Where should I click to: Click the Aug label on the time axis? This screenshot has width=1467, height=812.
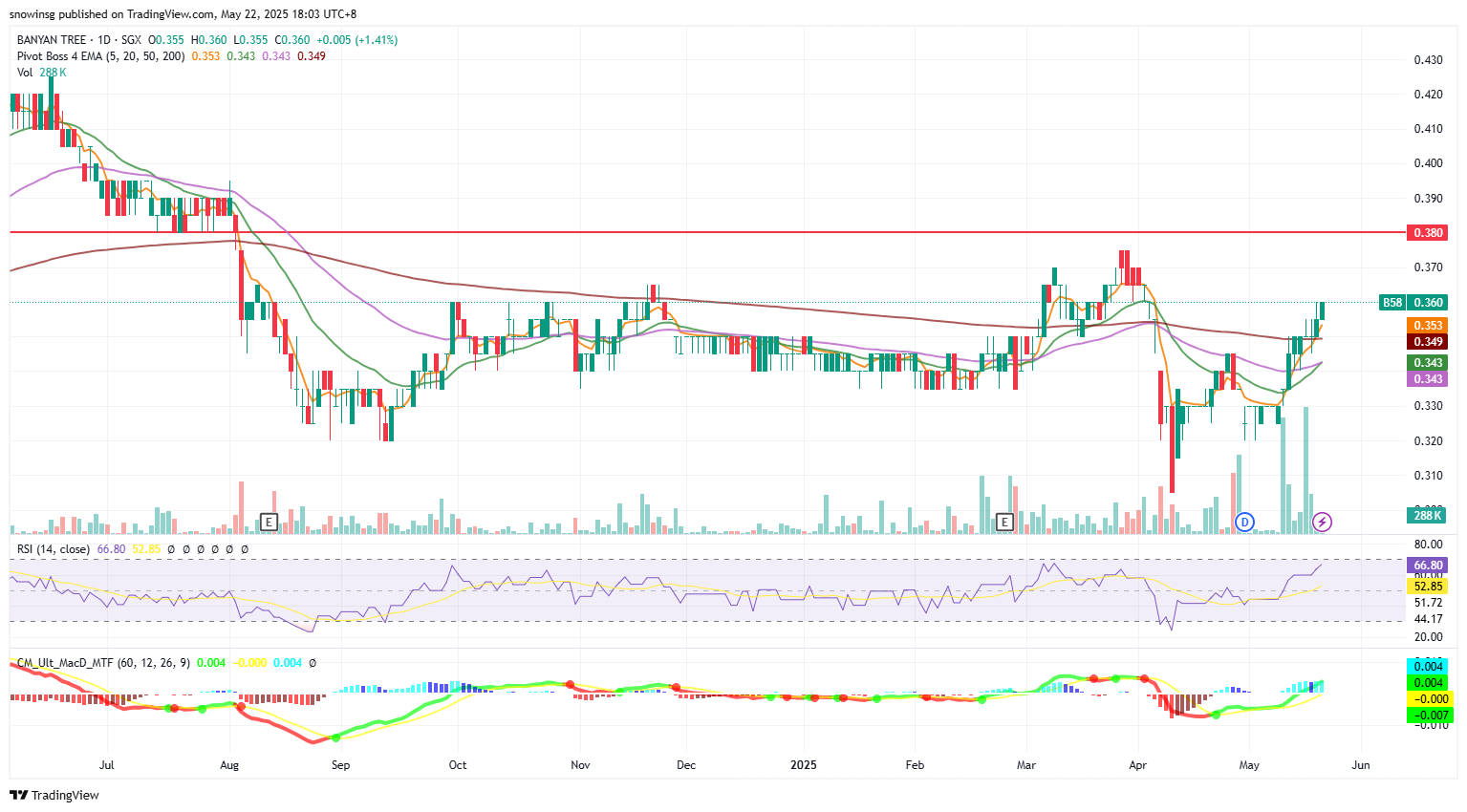click(229, 765)
